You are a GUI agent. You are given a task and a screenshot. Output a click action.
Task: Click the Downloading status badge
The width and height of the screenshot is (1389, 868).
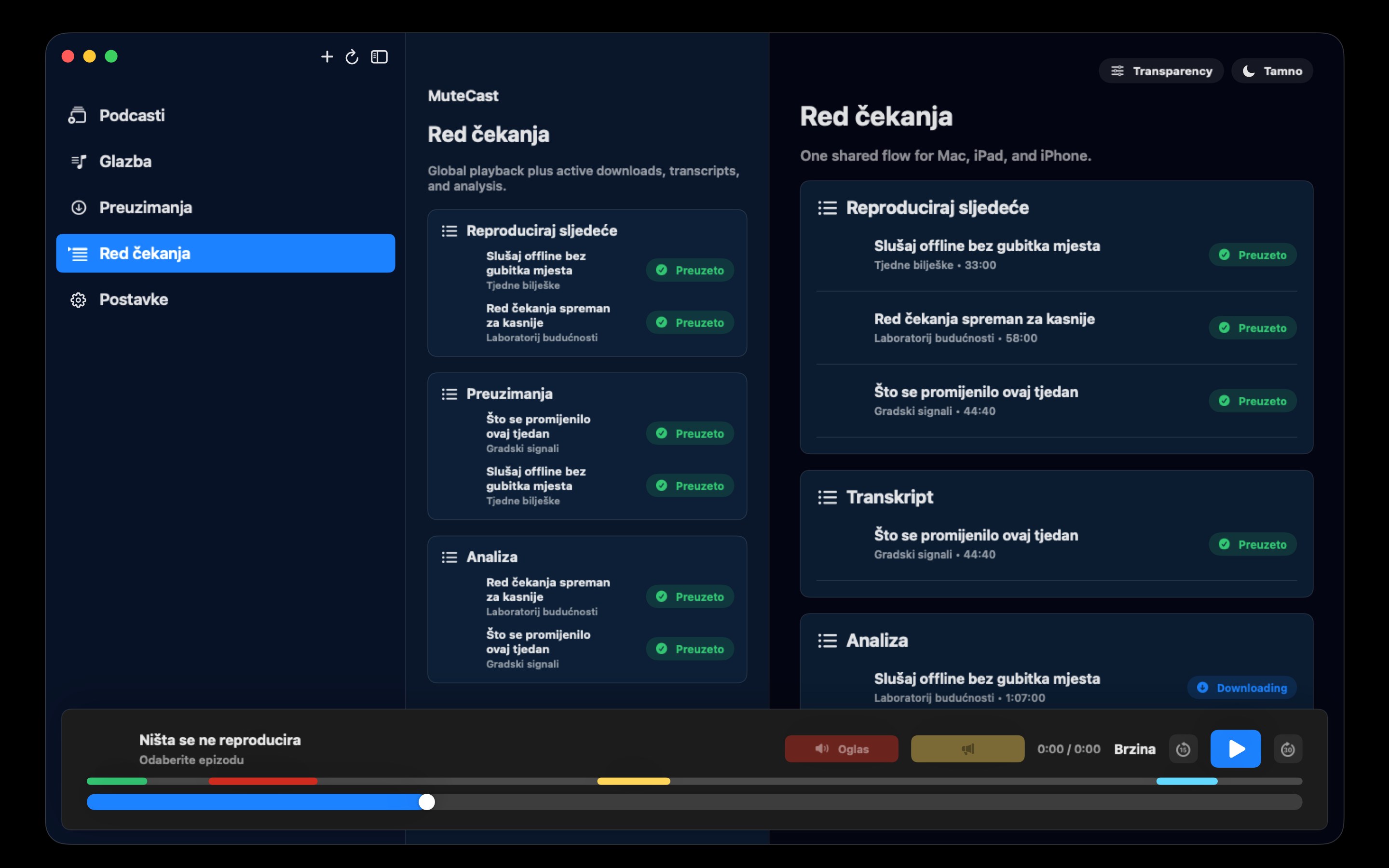(1241, 688)
